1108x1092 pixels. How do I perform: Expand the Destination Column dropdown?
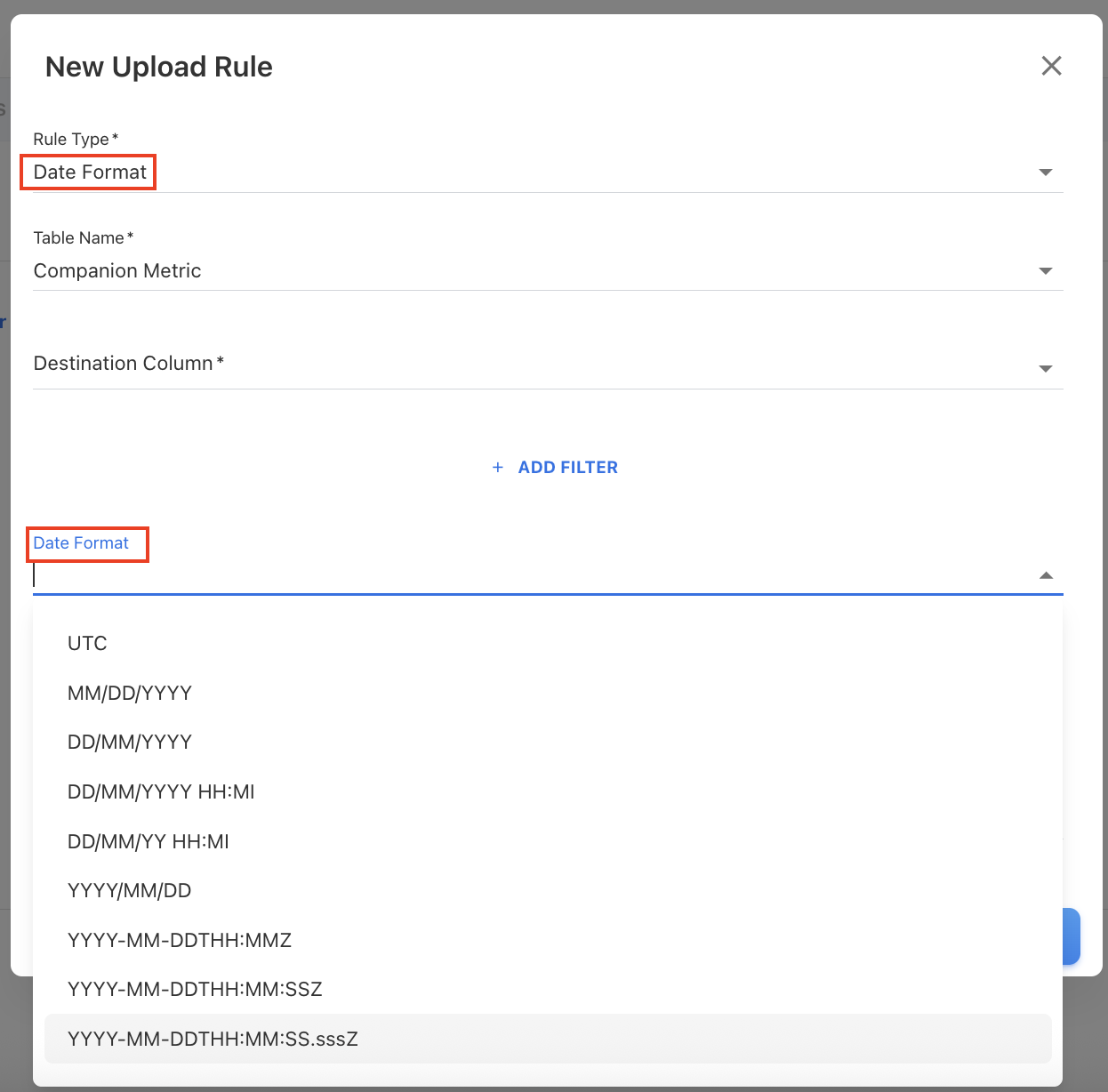(x=1047, y=368)
